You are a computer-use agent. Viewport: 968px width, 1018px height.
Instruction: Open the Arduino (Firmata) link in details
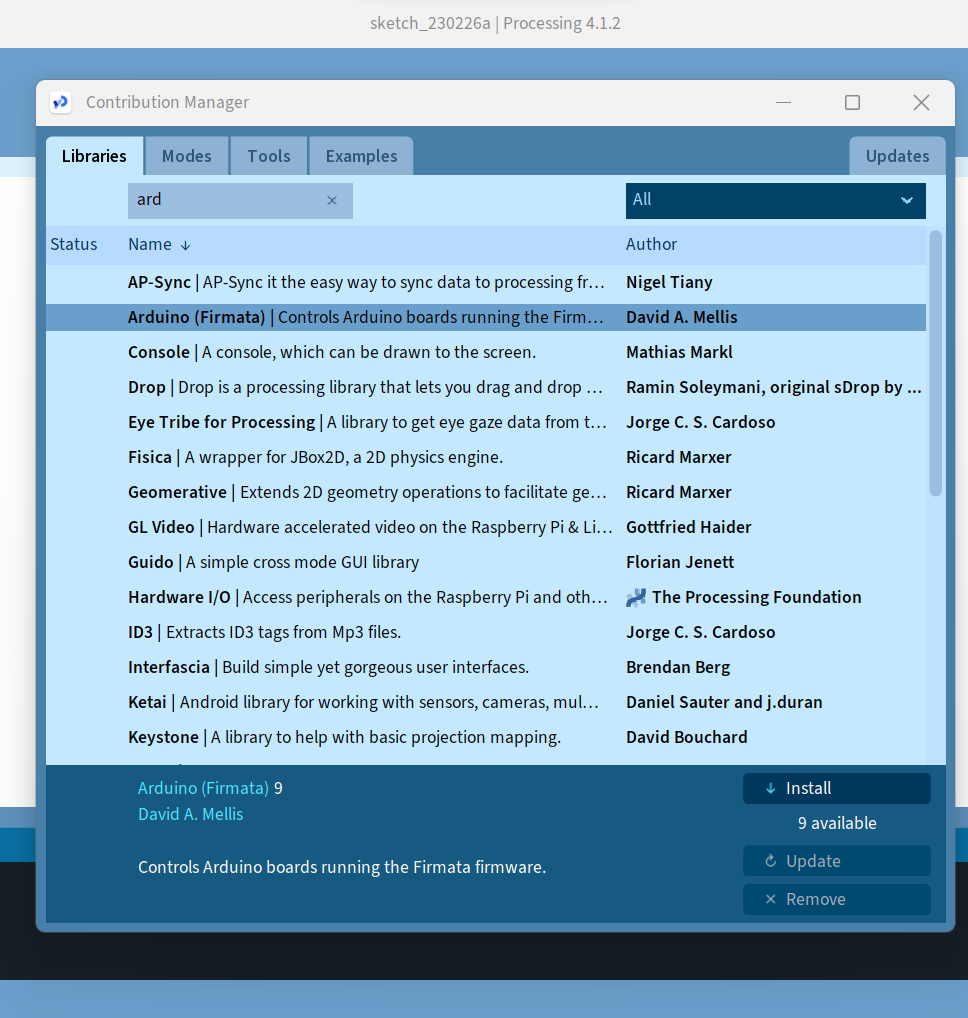click(203, 788)
